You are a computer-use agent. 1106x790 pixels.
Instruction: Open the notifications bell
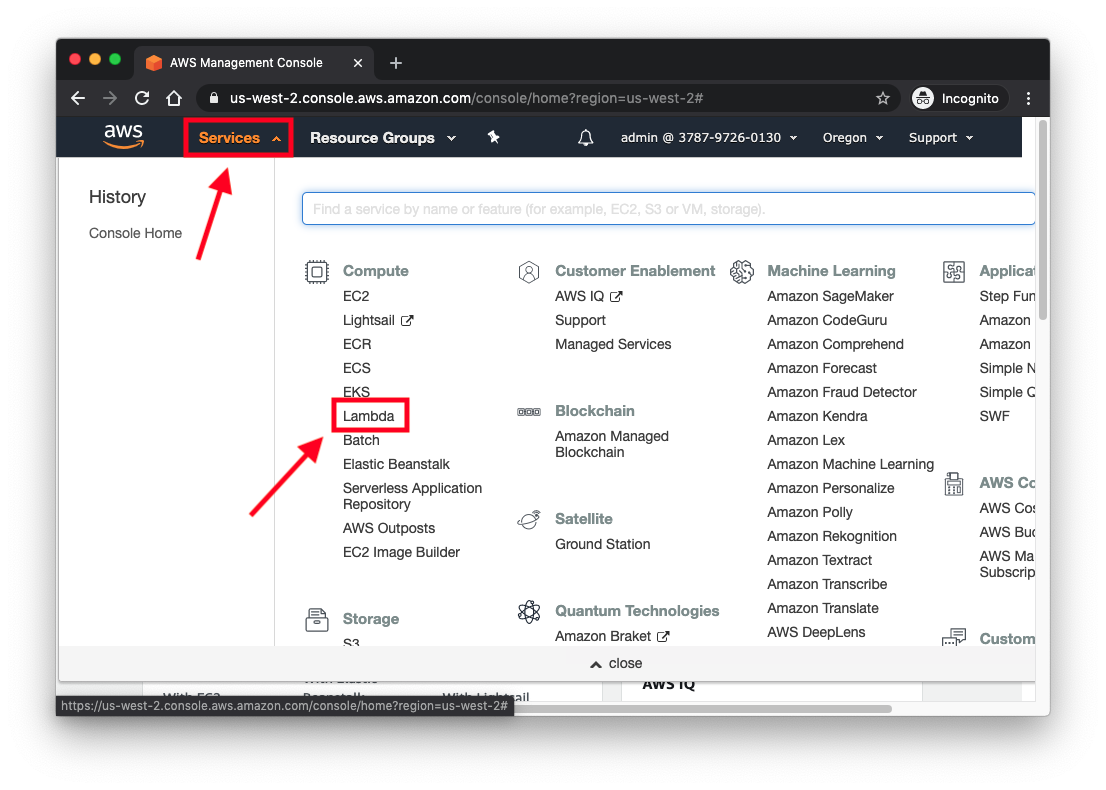(x=585, y=138)
